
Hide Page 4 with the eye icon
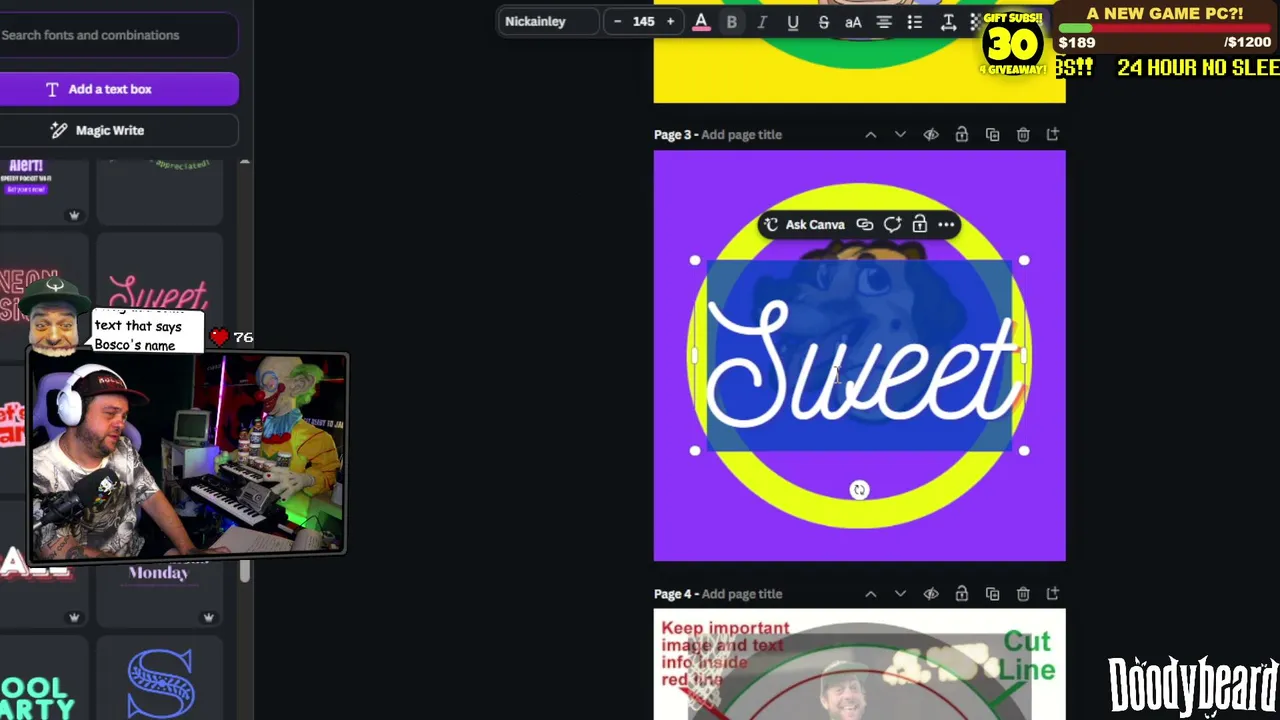click(x=931, y=594)
